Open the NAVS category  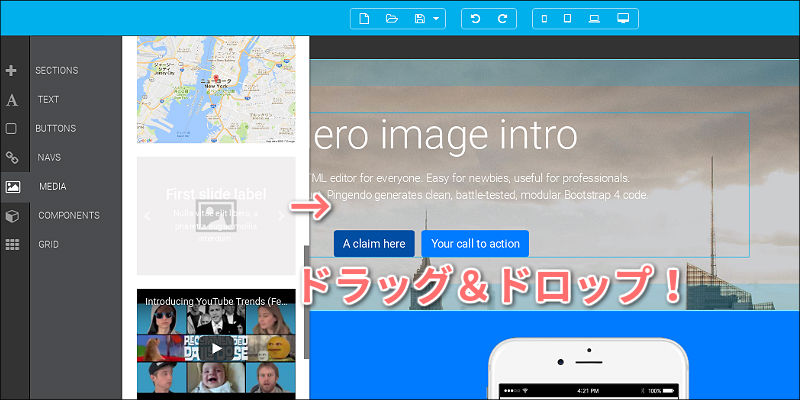pyautogui.click(x=49, y=158)
